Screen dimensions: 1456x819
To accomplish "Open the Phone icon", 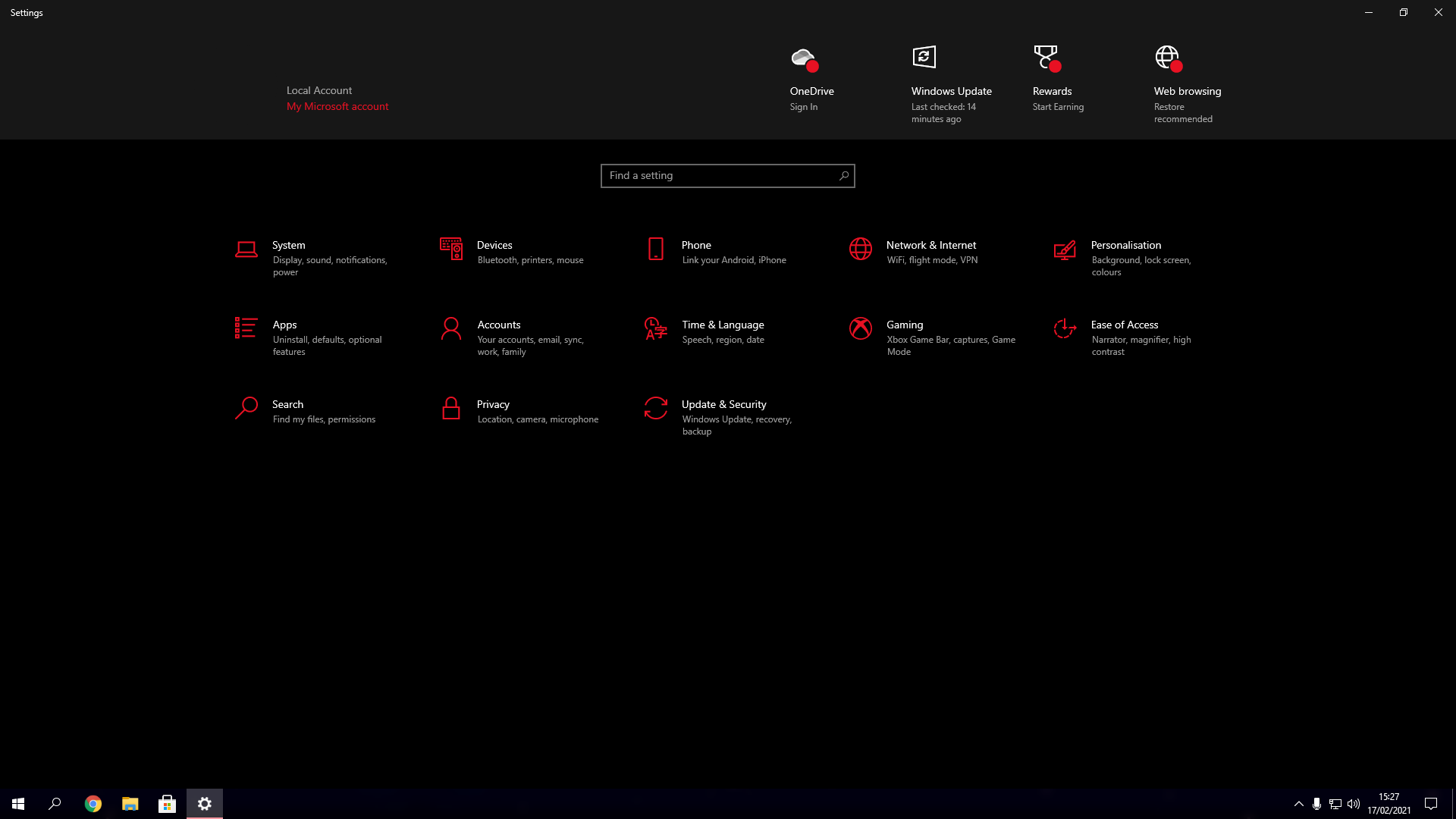I will tap(655, 249).
